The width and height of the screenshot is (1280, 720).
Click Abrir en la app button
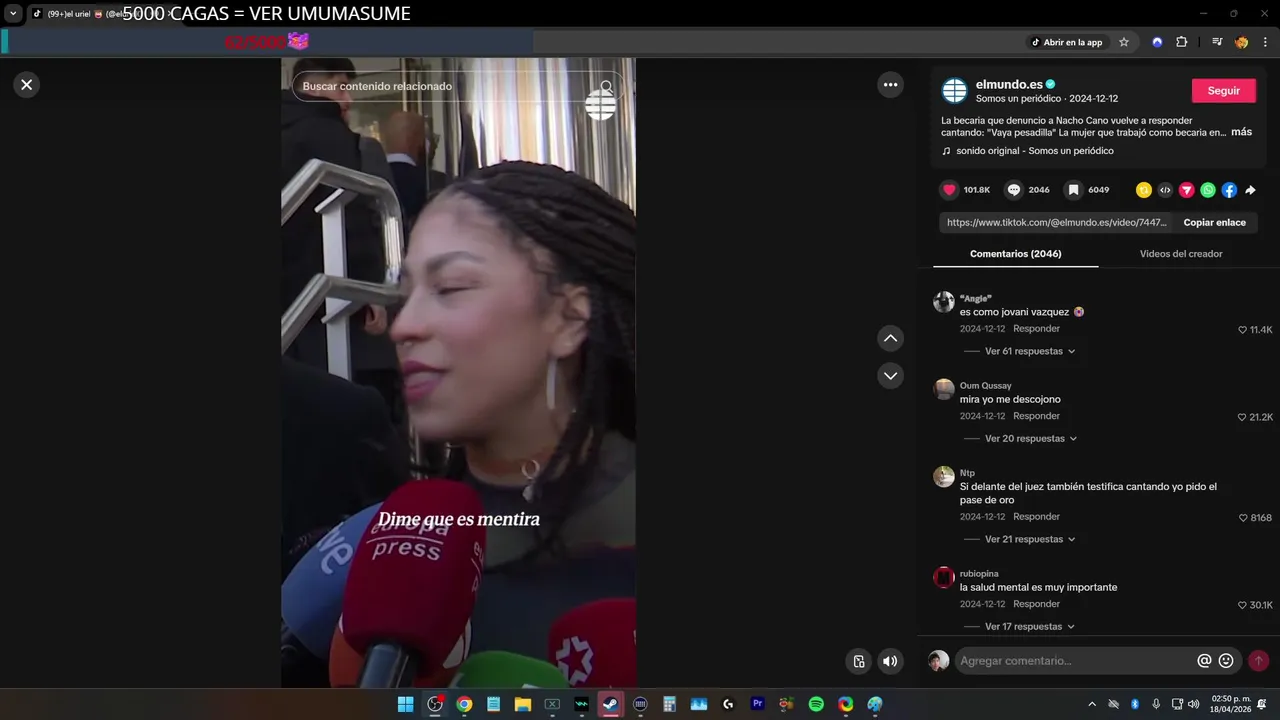[x=1067, y=42]
